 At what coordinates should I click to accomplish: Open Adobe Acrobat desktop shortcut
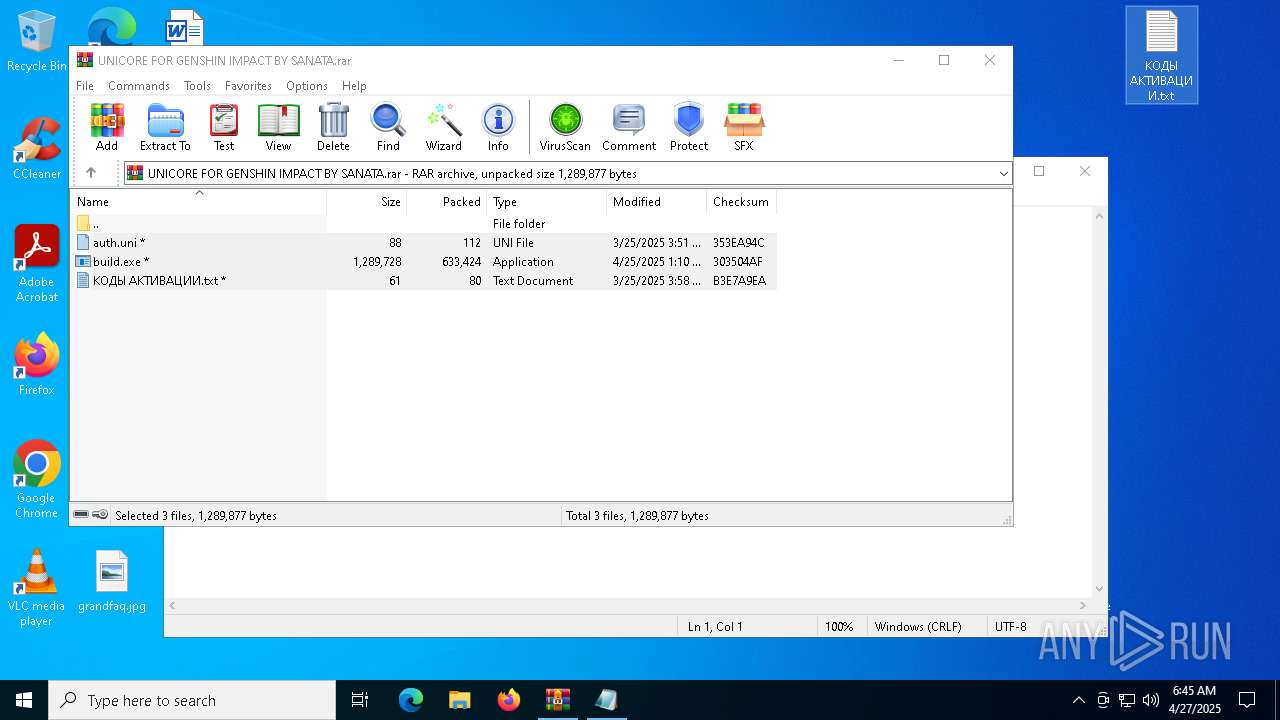tap(37, 263)
